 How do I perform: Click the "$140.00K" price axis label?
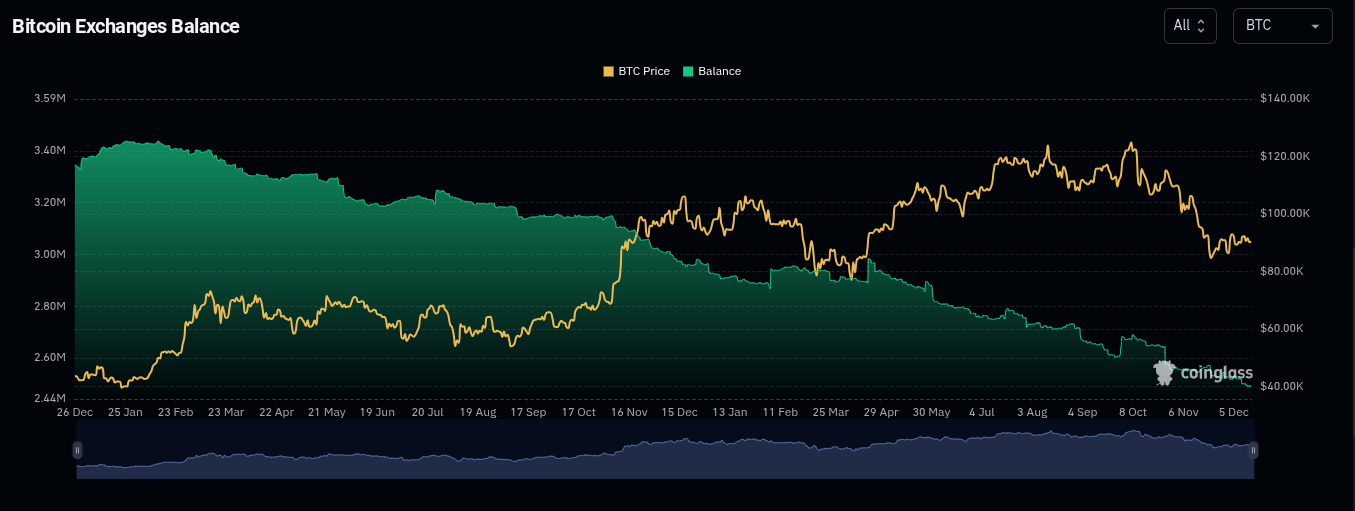pos(1285,99)
